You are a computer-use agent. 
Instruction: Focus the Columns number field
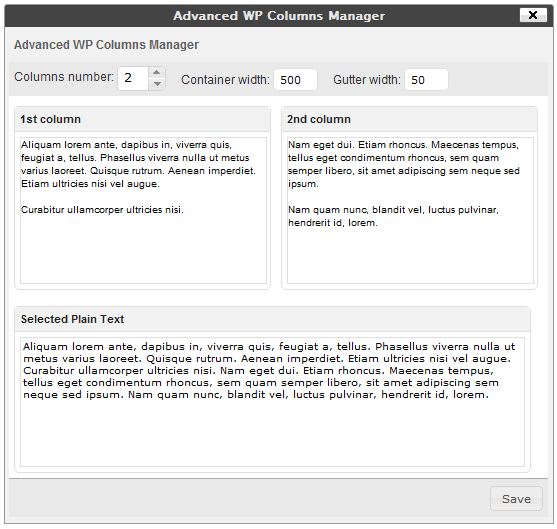pyautogui.click(x=133, y=78)
